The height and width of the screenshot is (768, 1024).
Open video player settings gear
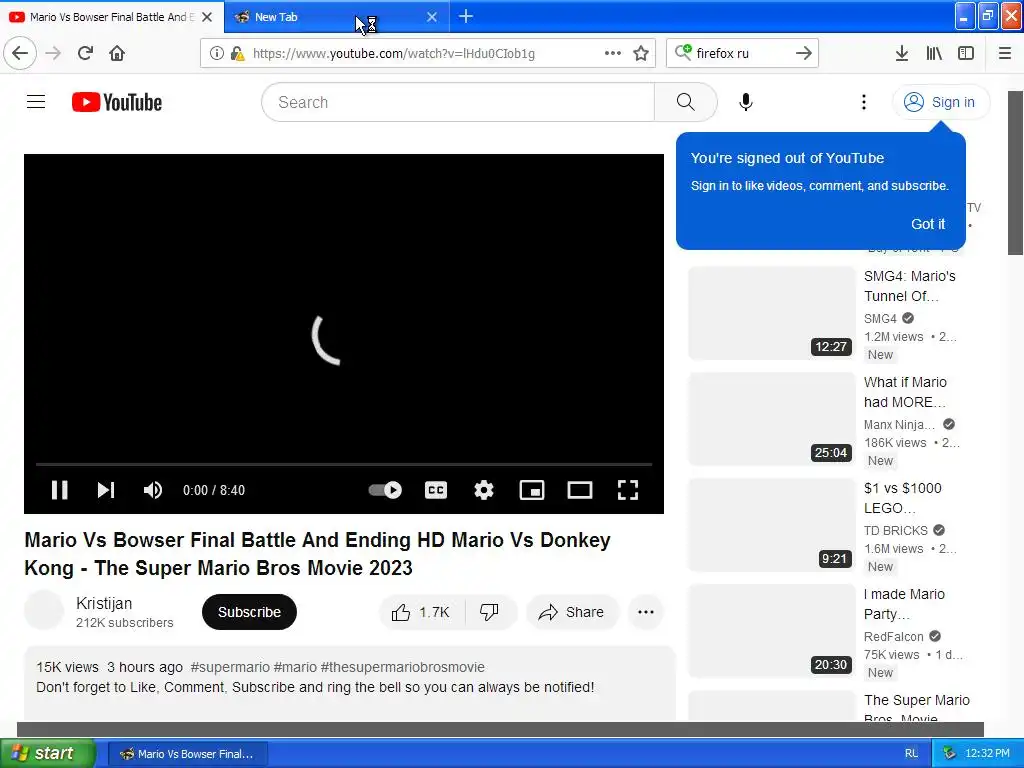pyautogui.click(x=483, y=490)
